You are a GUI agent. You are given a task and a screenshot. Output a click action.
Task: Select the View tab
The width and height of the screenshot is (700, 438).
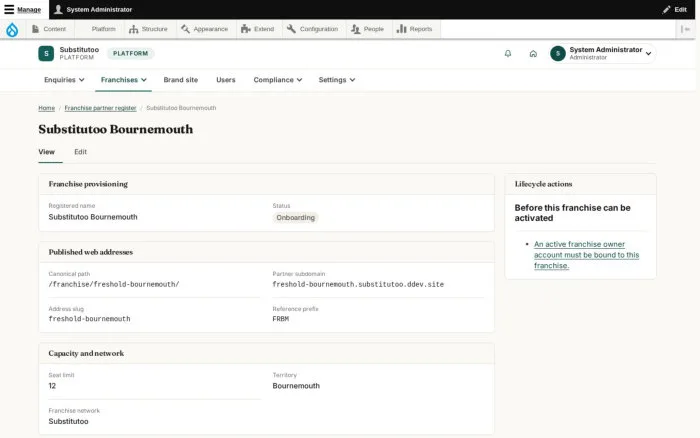[46, 152]
